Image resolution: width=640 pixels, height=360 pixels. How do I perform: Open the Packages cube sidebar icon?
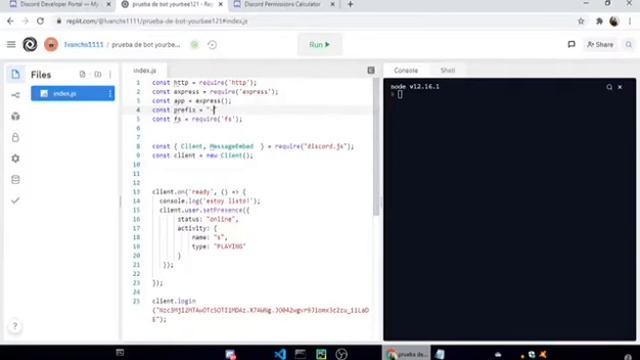point(16,116)
